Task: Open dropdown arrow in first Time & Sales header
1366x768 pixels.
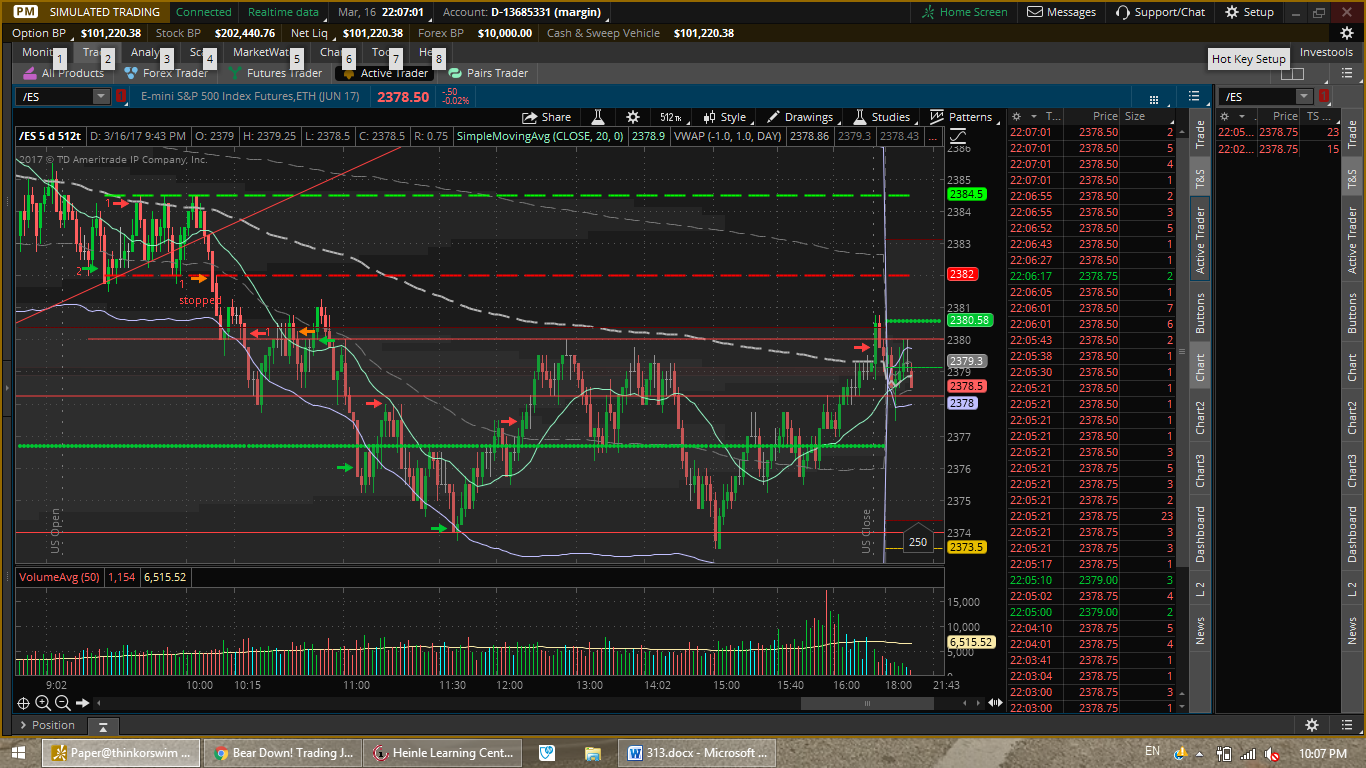Action: [1034, 117]
